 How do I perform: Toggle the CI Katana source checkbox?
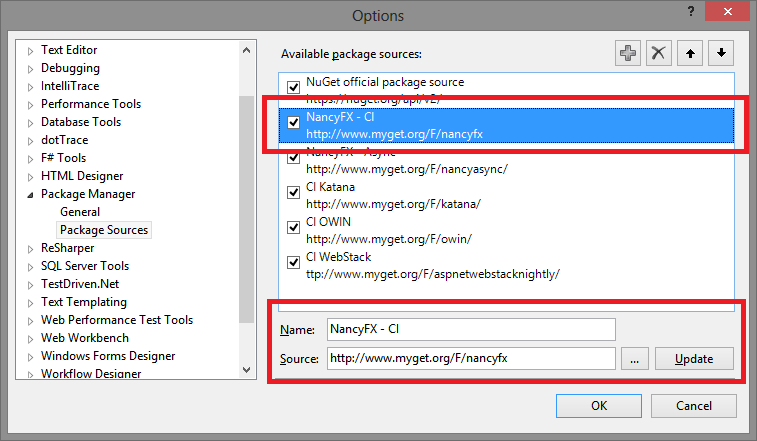pos(294,192)
